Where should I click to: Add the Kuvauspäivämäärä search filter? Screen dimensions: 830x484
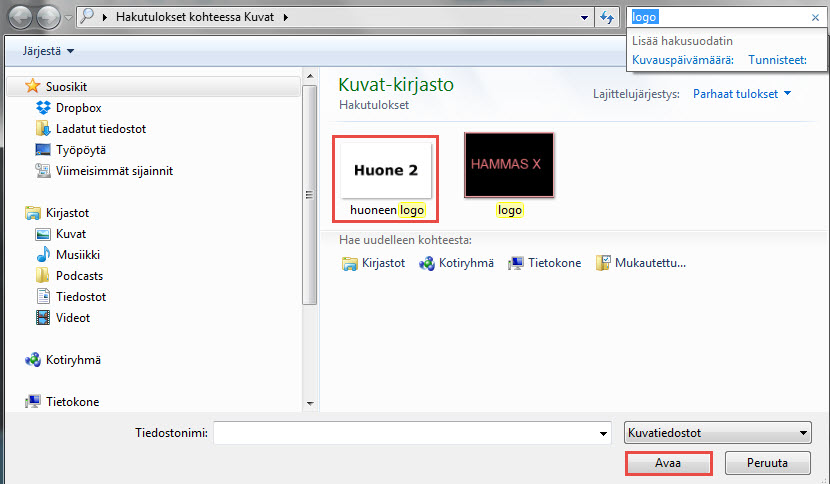pos(683,60)
